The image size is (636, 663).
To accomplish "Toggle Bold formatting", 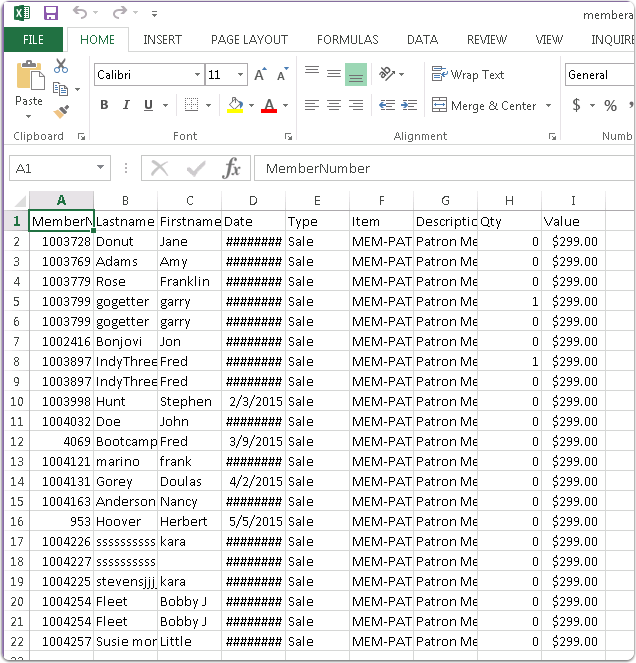I will point(104,105).
